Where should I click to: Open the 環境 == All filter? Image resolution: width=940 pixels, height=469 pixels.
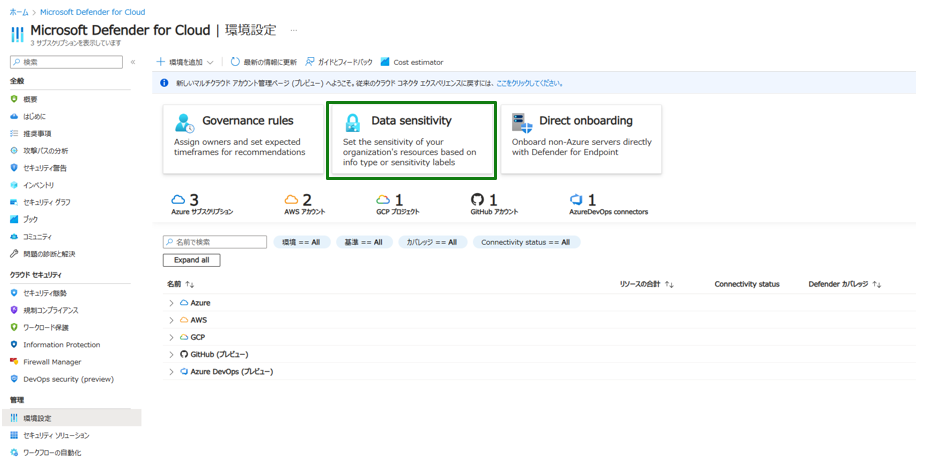pos(302,242)
